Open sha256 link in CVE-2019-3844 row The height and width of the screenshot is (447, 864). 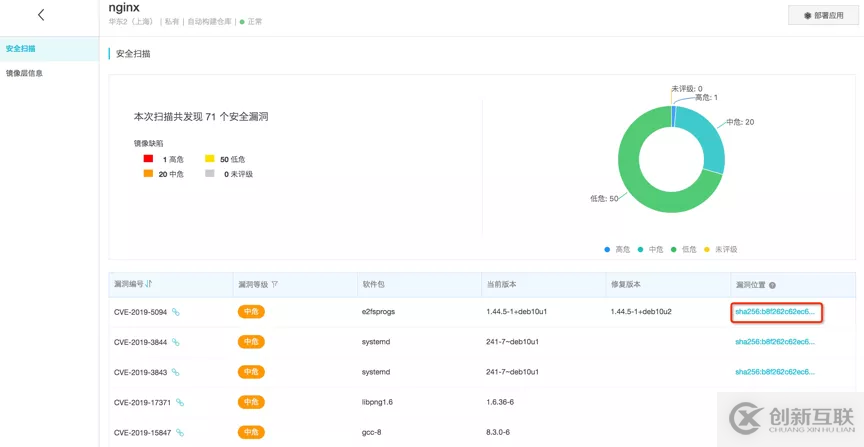(x=775, y=342)
